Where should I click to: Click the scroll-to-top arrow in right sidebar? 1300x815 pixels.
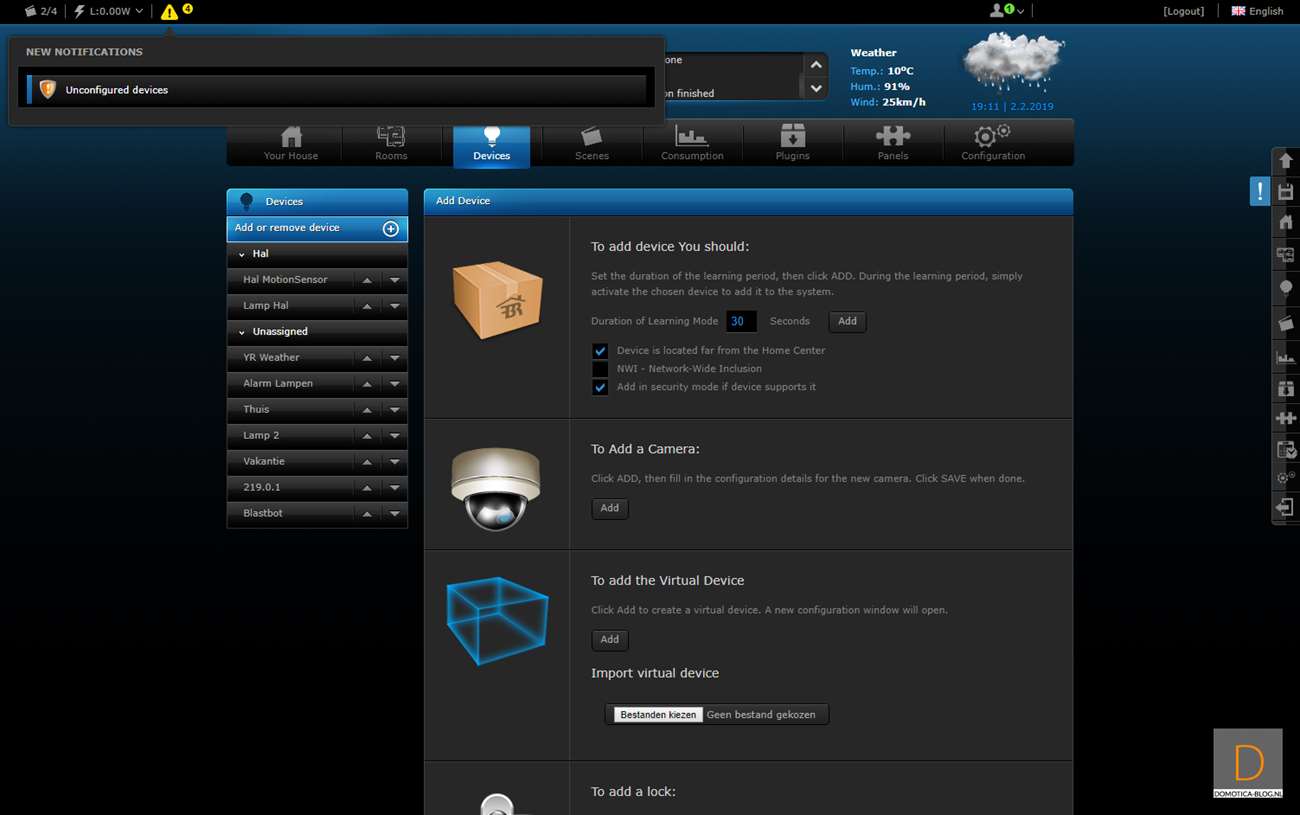[1286, 161]
